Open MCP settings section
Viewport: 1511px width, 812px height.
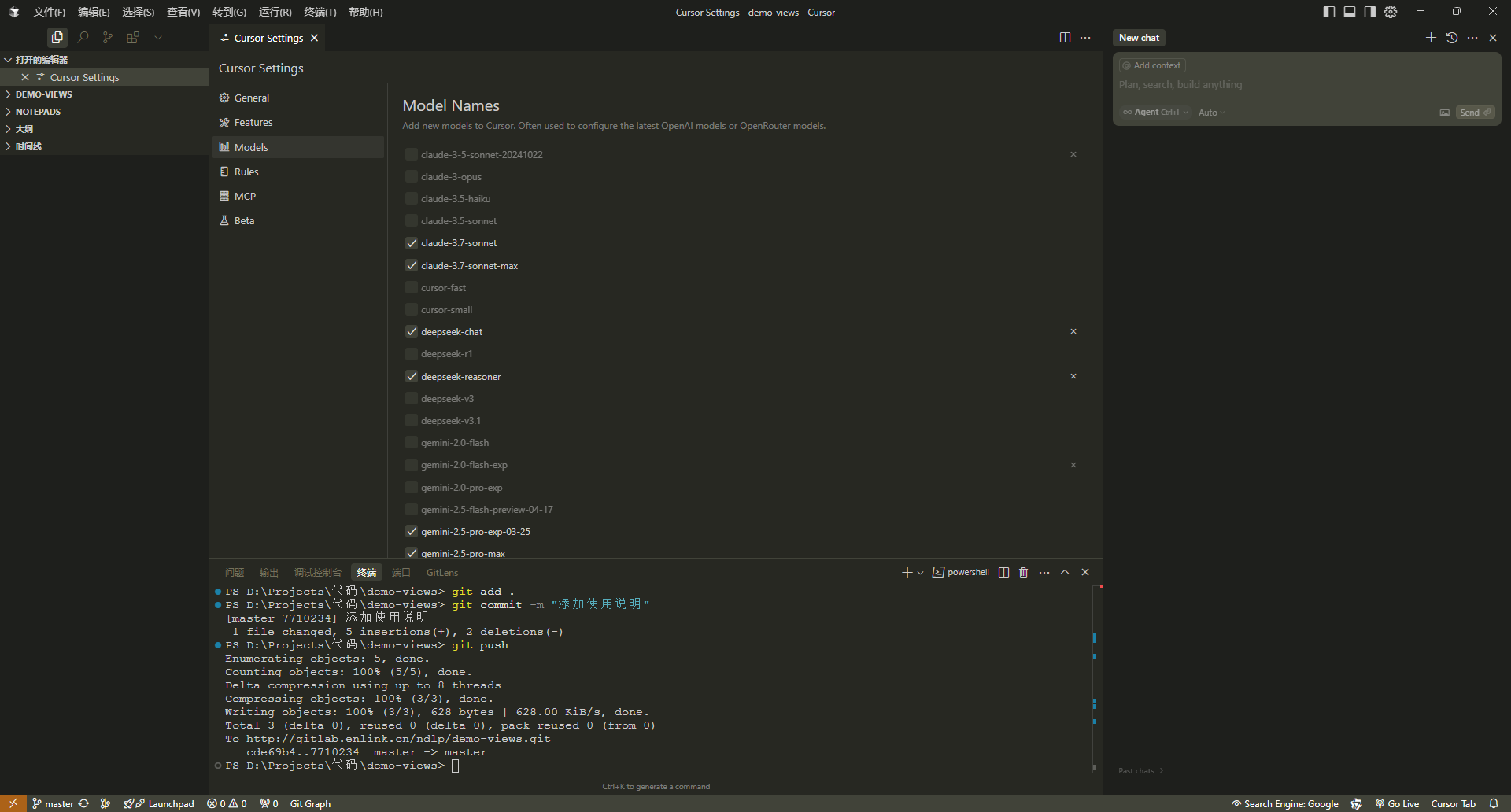(x=298, y=196)
